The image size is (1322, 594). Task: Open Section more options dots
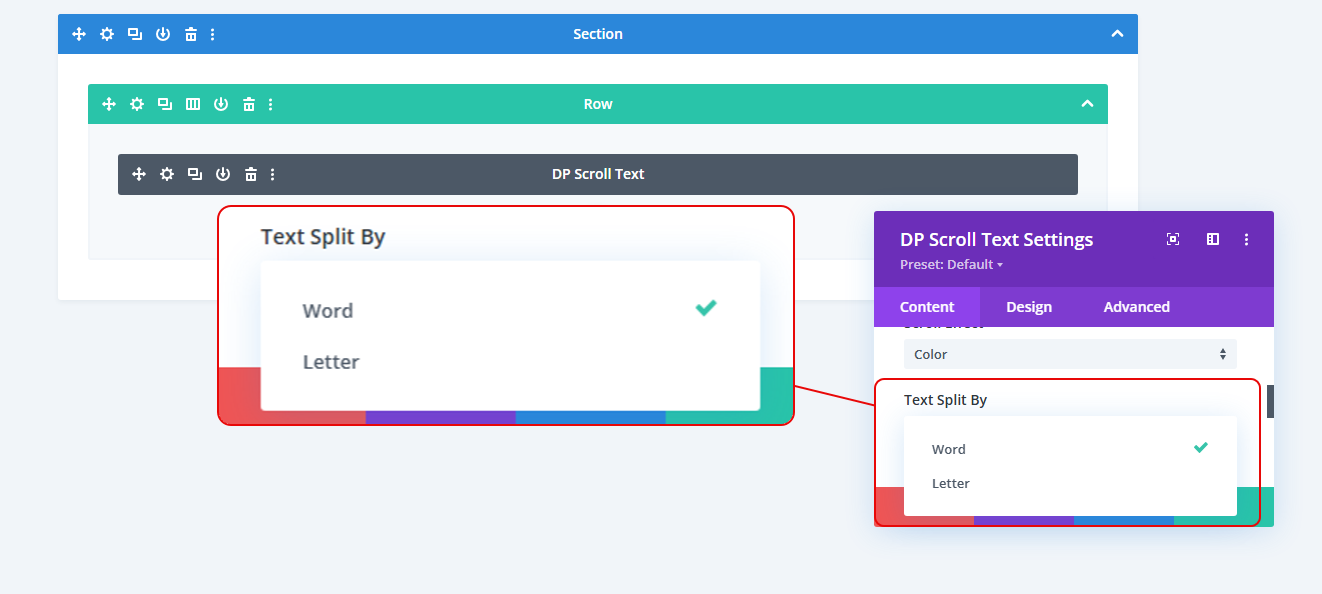(x=213, y=34)
